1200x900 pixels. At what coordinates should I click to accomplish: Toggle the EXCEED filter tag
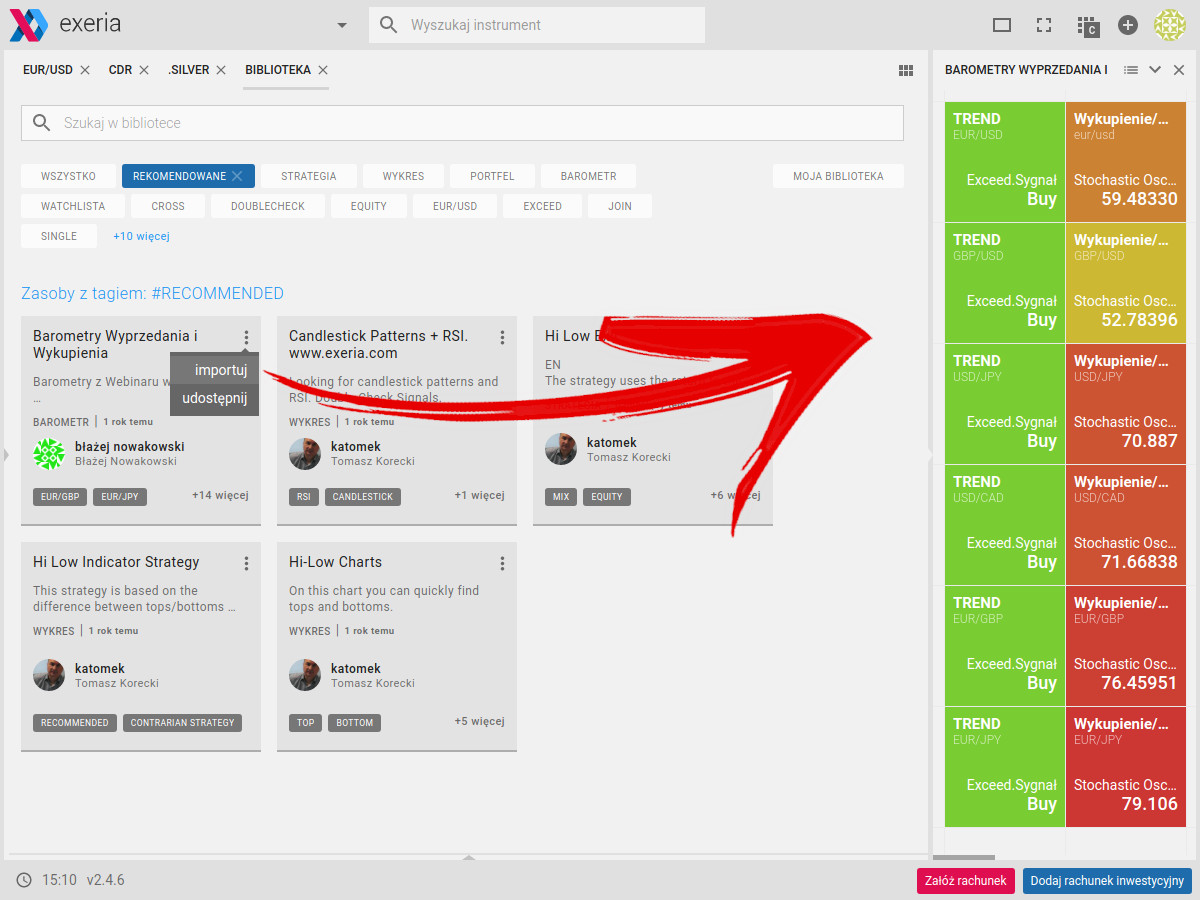[542, 206]
